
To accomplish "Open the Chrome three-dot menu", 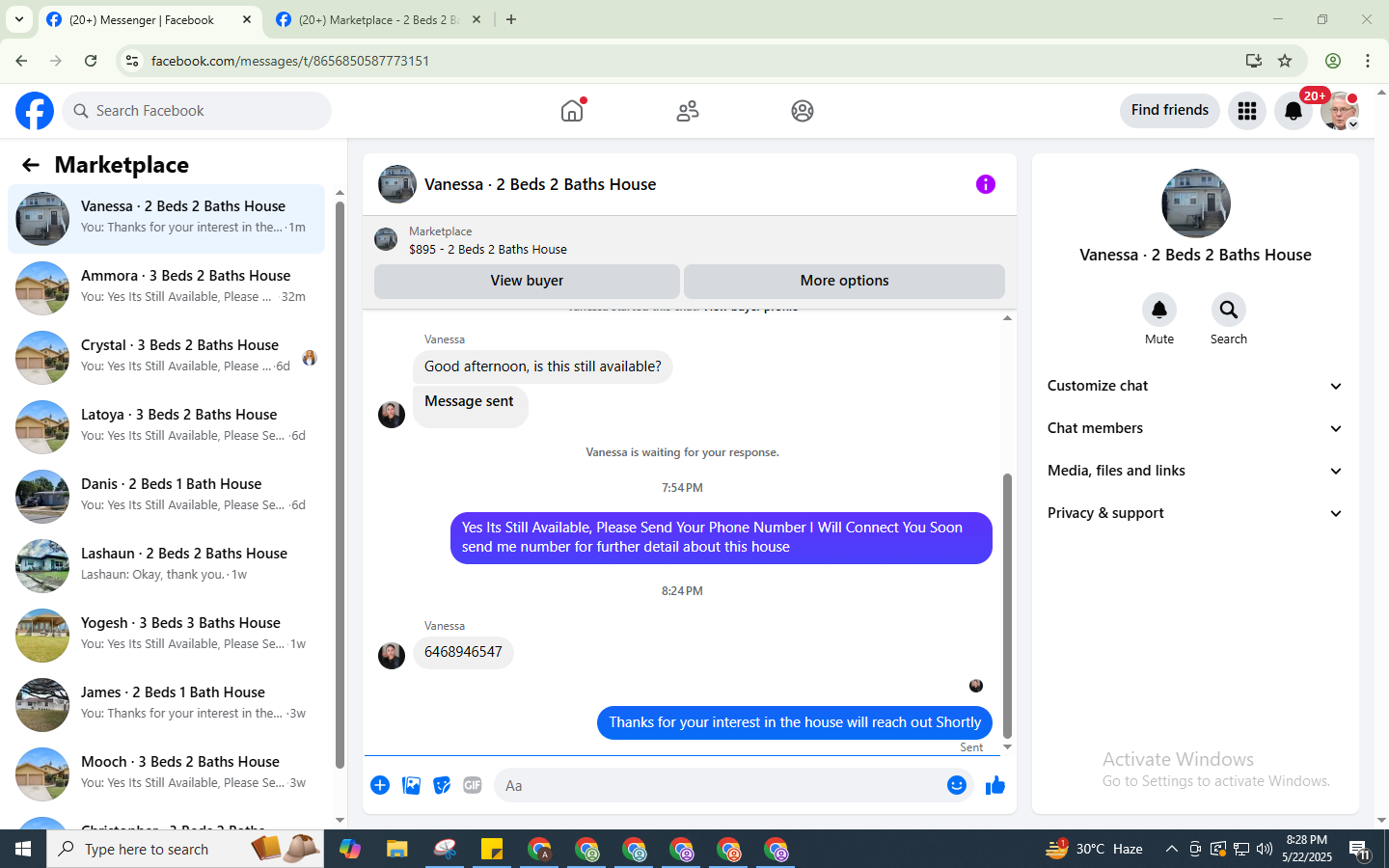I will point(1368,61).
